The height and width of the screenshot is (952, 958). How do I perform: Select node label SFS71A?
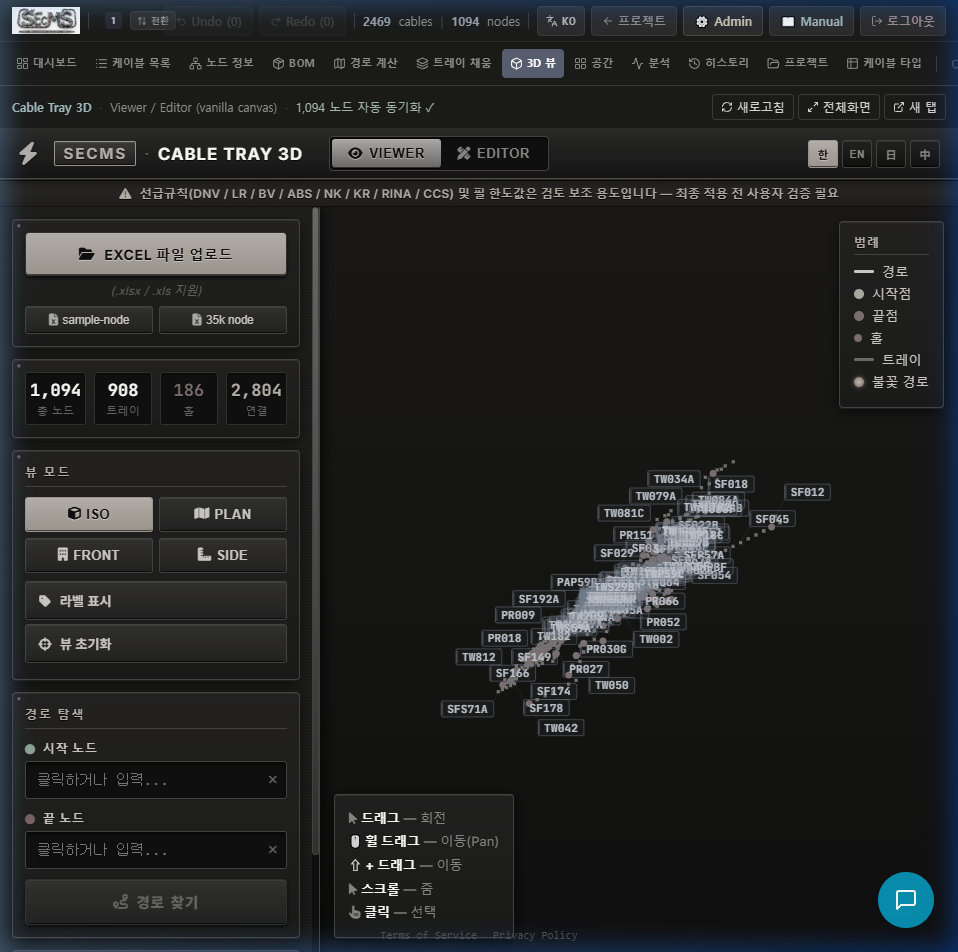[x=467, y=709]
